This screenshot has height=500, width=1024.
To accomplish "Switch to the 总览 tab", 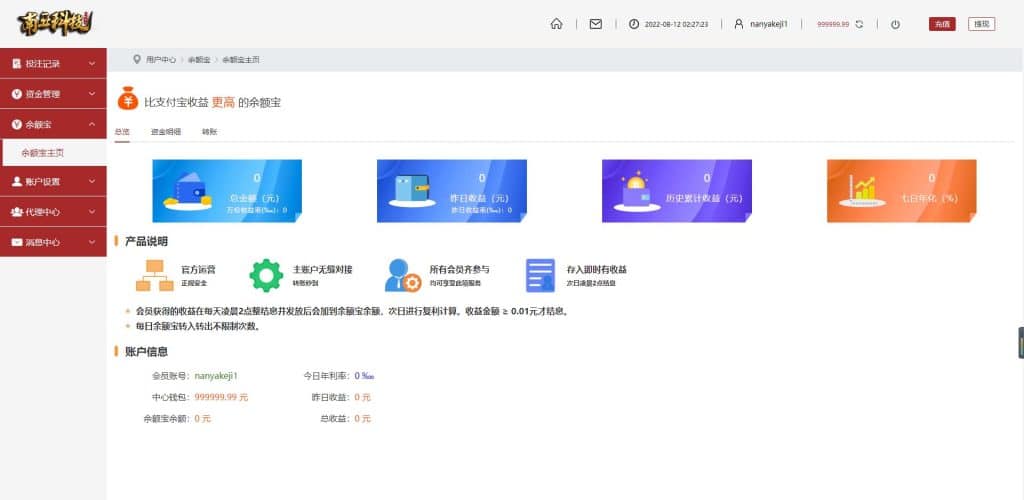I will click(x=122, y=132).
